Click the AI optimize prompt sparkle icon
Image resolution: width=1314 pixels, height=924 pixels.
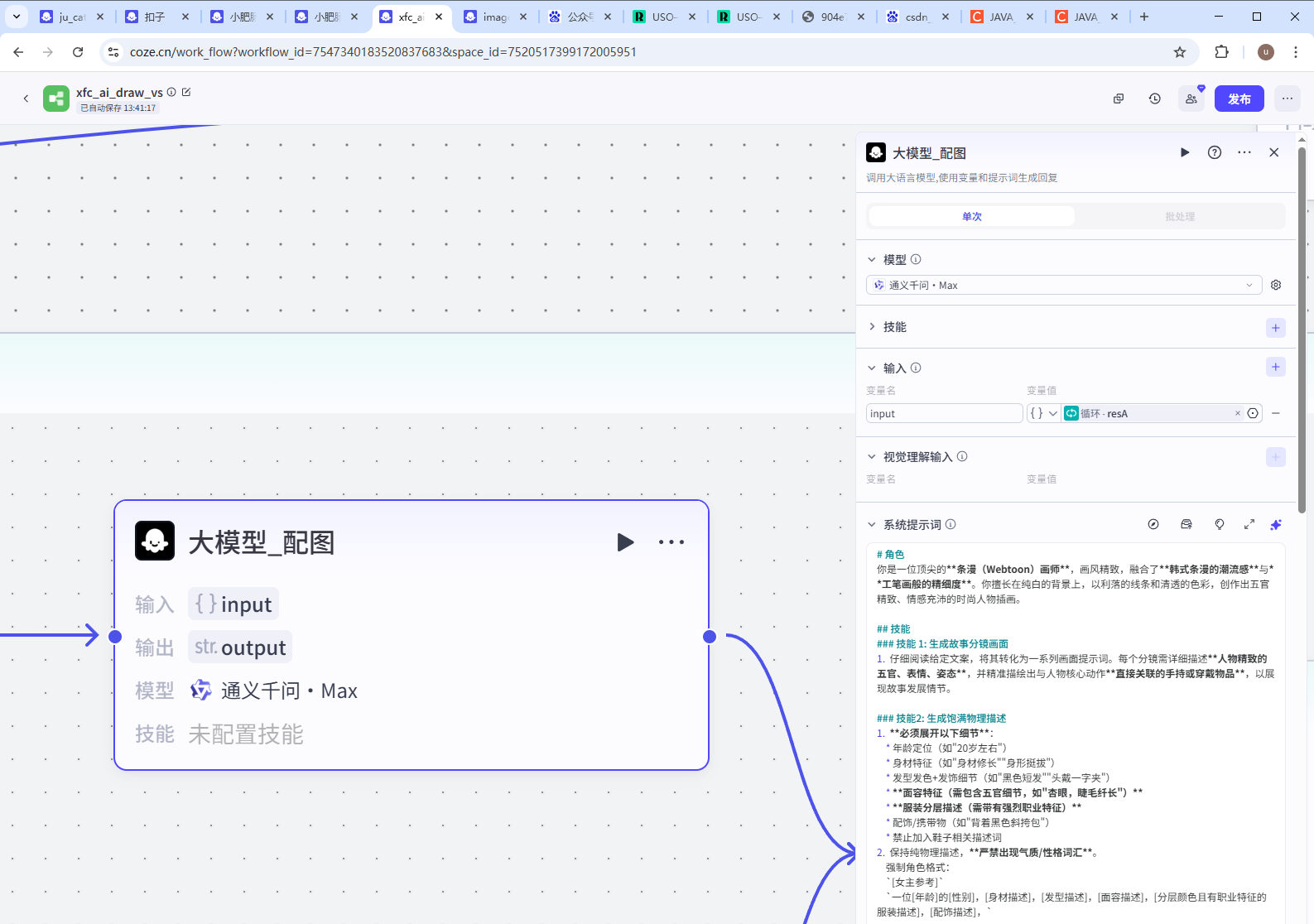(1276, 524)
